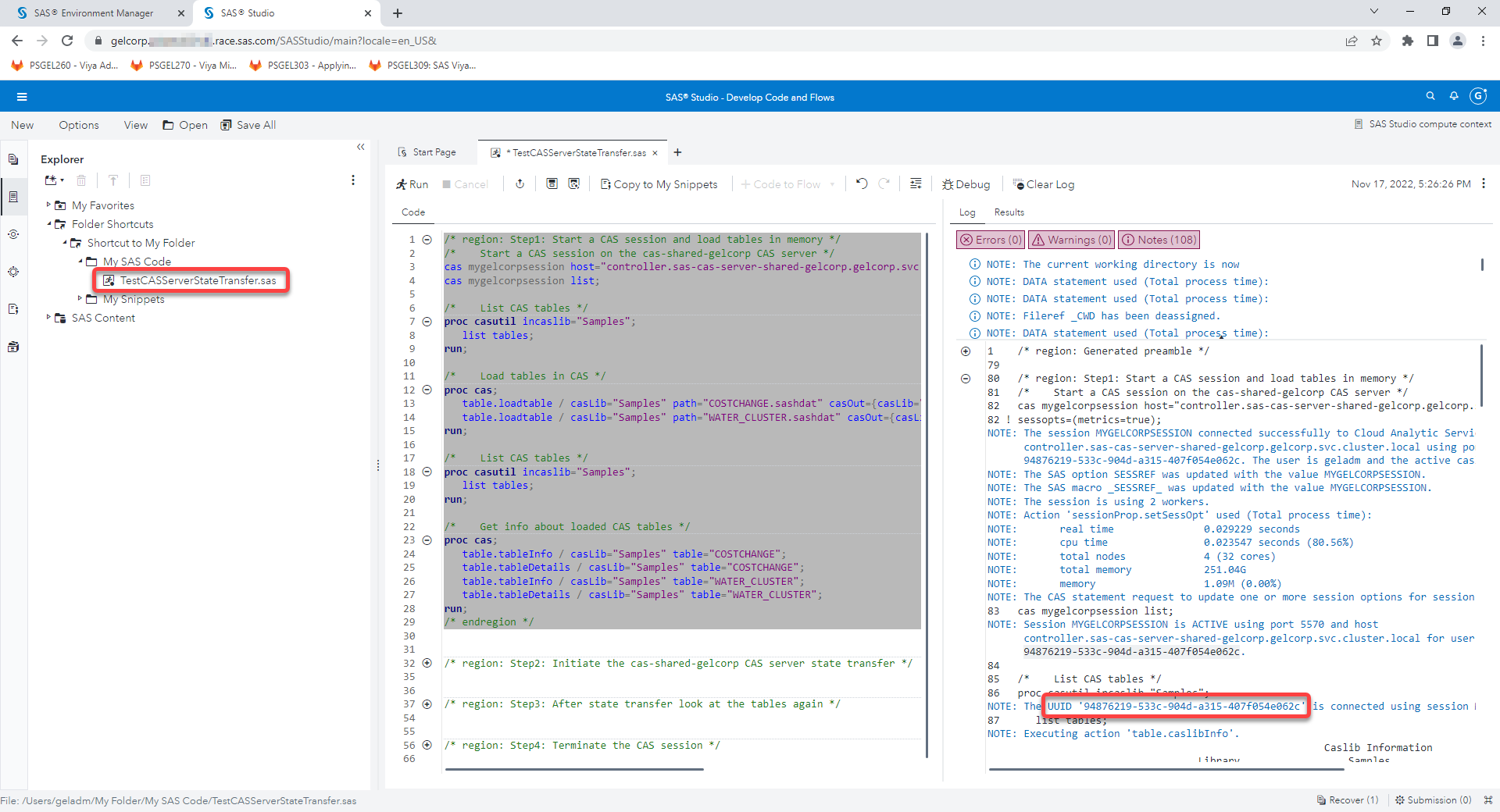
Task: Expand the SAS Content node
Action: tap(48, 317)
